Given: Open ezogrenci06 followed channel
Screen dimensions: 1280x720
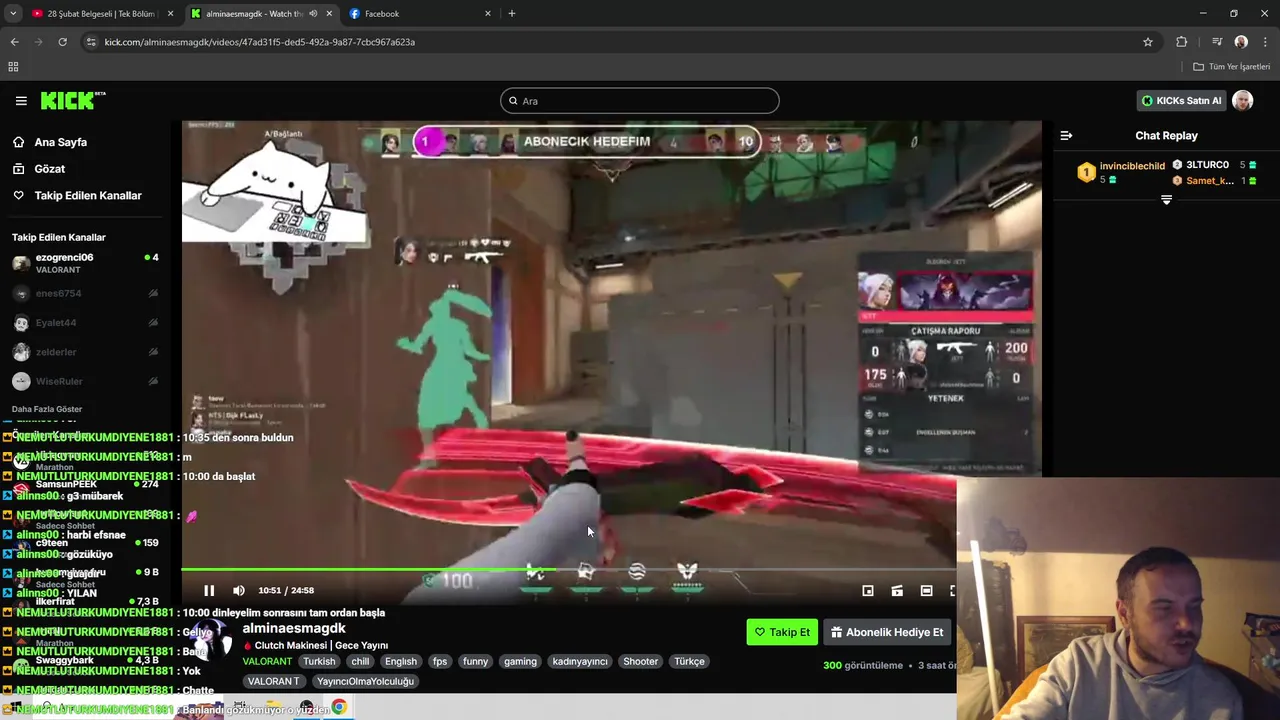Looking at the screenshot, I should tap(85, 263).
